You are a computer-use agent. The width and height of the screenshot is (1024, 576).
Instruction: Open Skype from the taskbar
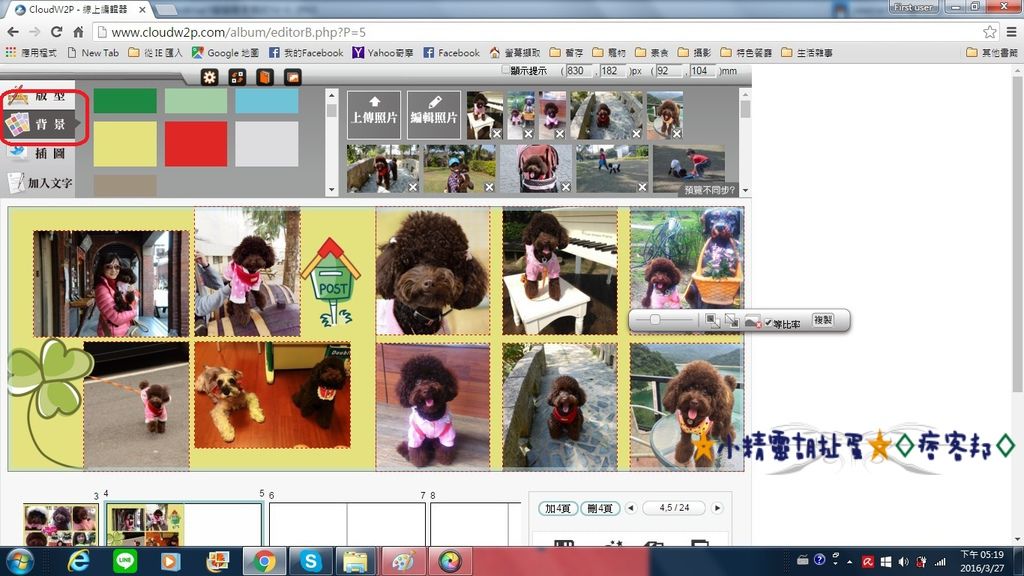(x=310, y=561)
